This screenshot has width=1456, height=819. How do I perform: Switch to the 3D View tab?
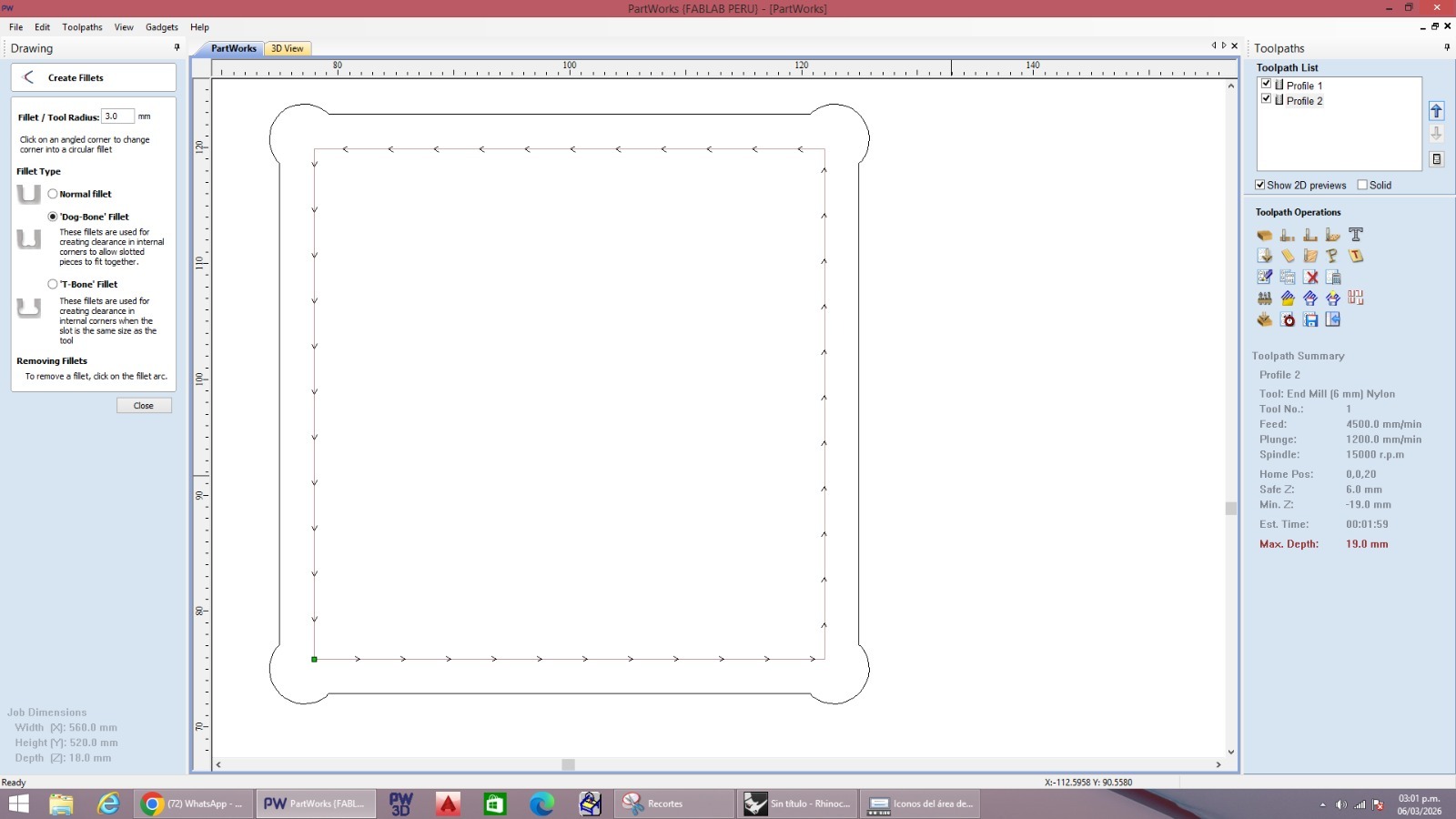point(288,48)
